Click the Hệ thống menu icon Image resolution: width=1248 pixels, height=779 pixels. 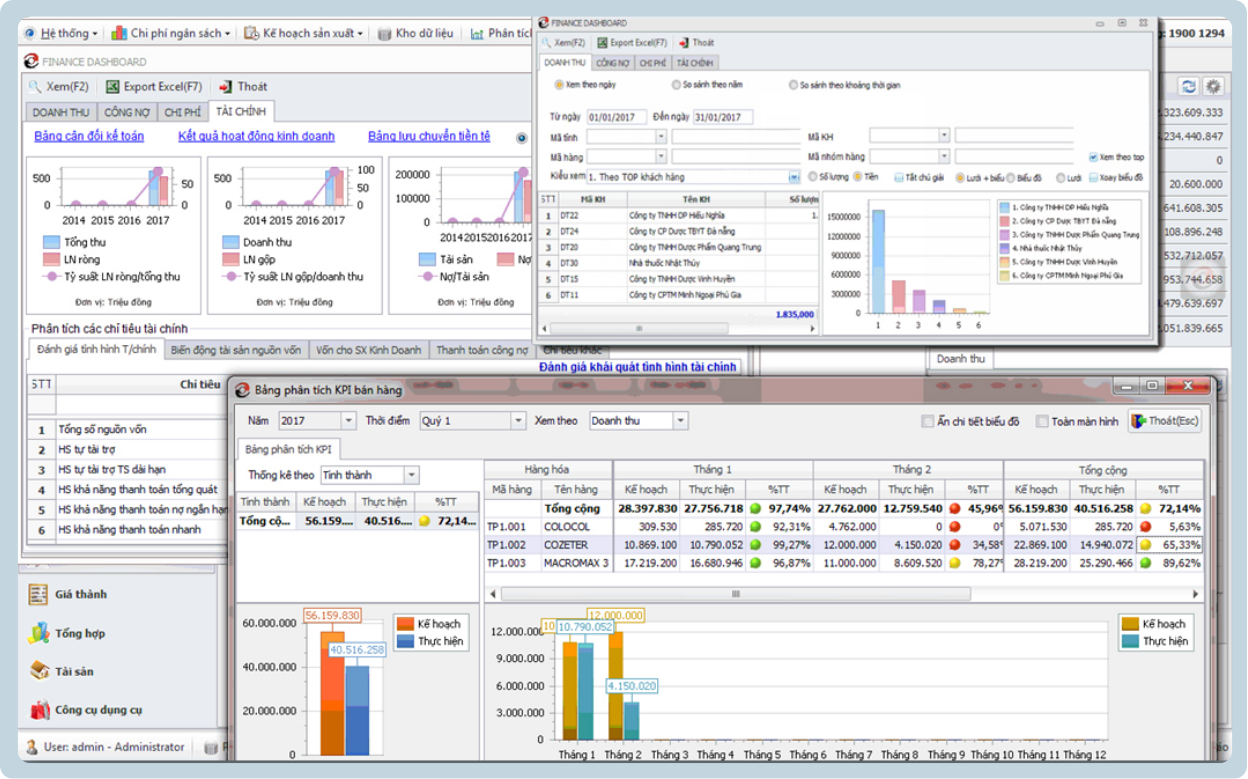pyautogui.click(x=30, y=33)
